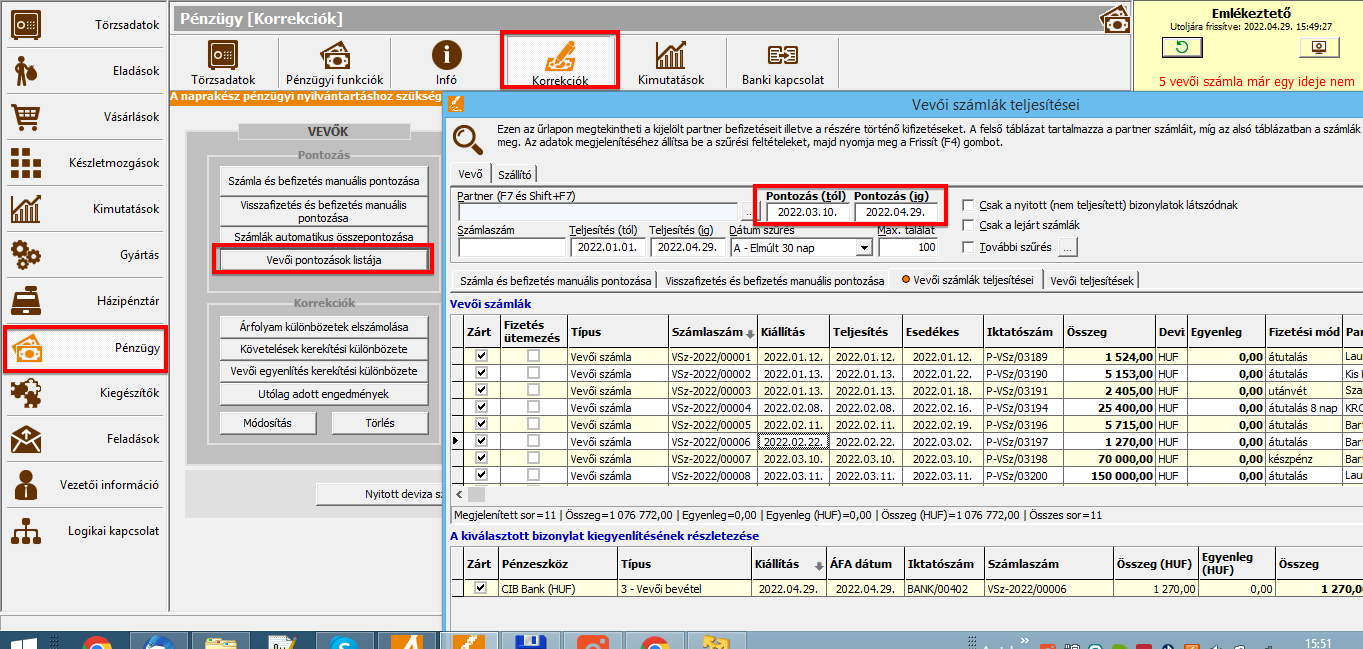Enable the Csak a lejárt számlák checkbox
This screenshot has height=649, width=1363.
[x=968, y=226]
